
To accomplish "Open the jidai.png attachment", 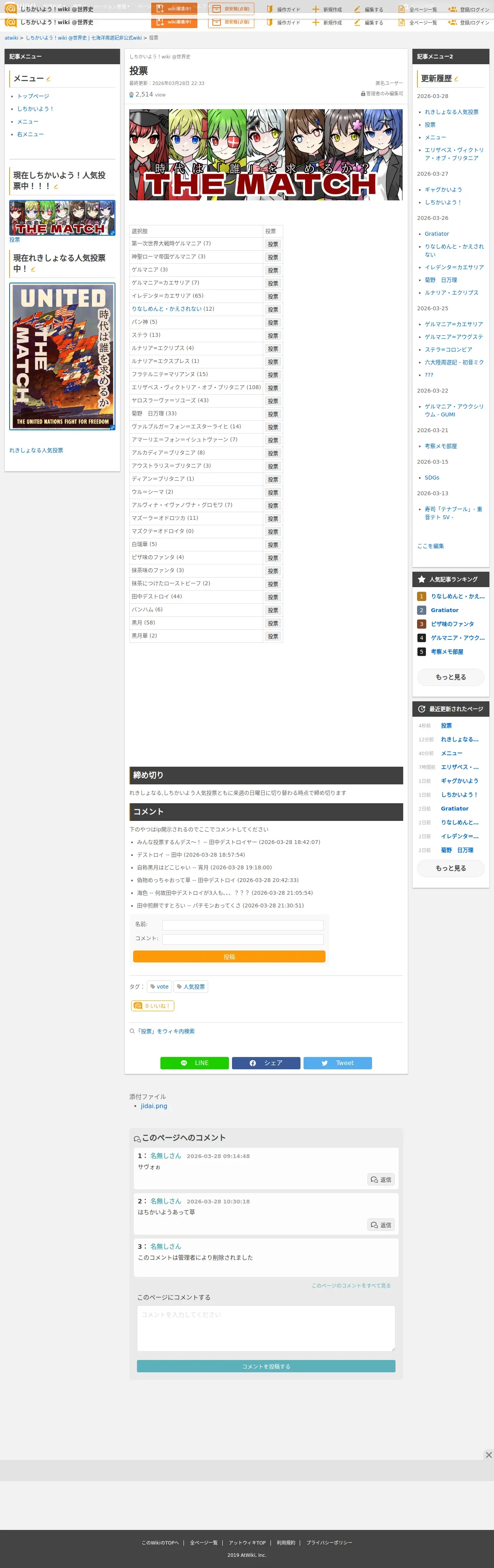I will tap(154, 1106).
